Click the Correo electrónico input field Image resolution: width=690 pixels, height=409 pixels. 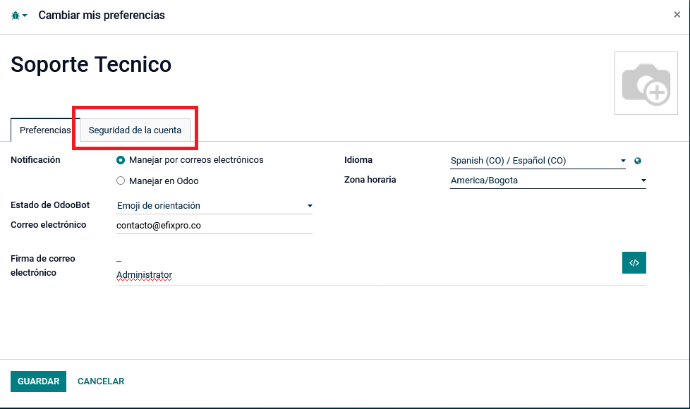[x=214, y=226]
